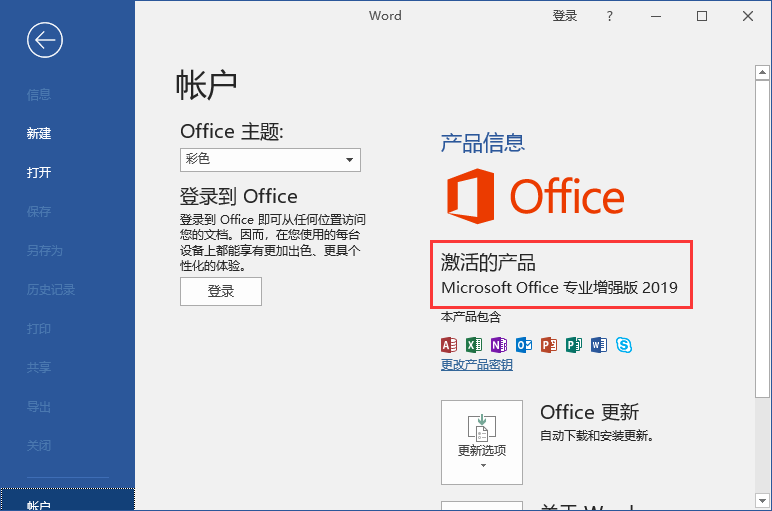Viewport: 772px width, 511px height.
Task: Click the Publisher product icon
Action: click(x=574, y=345)
